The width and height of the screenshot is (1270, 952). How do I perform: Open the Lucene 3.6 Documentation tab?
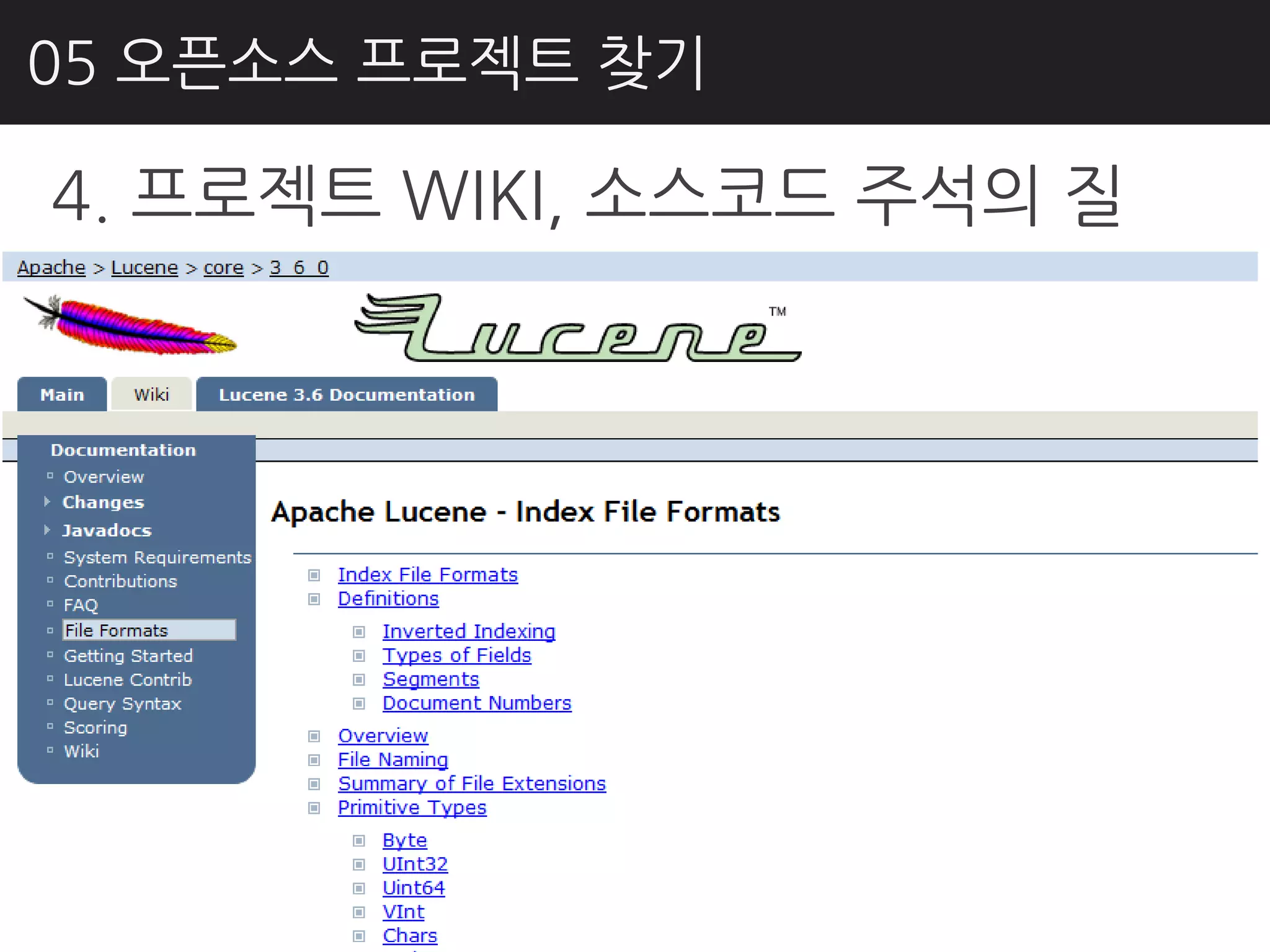(347, 395)
